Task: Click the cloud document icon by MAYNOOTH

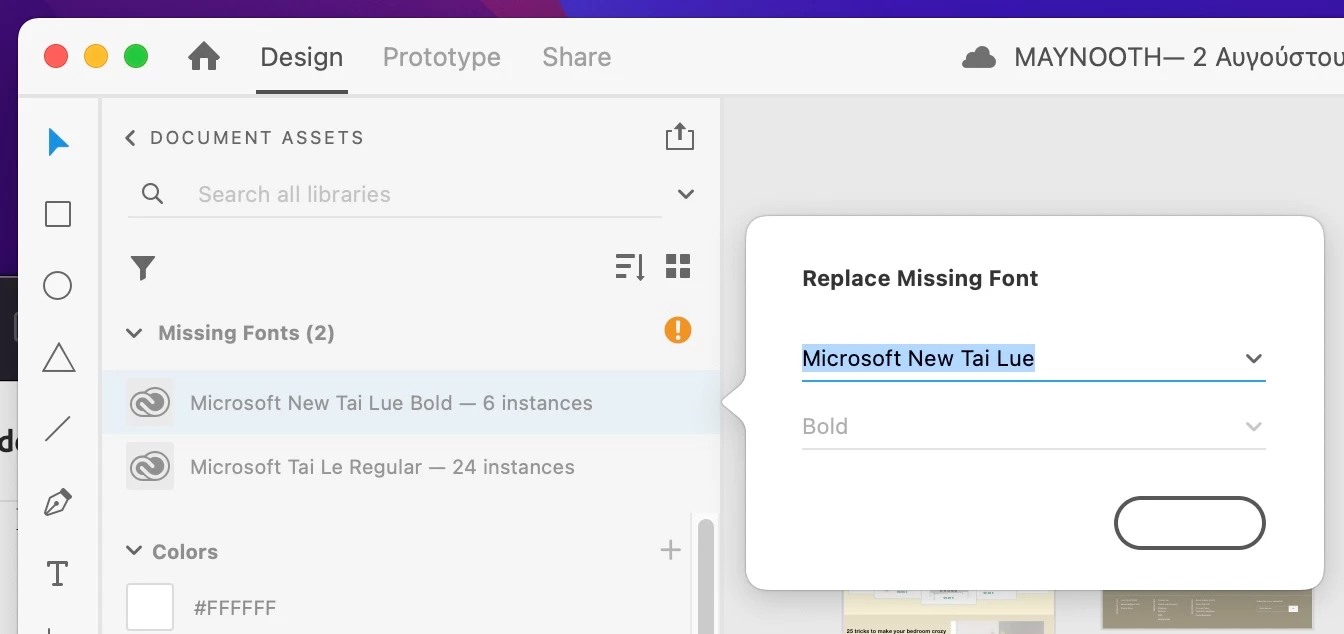Action: point(979,58)
